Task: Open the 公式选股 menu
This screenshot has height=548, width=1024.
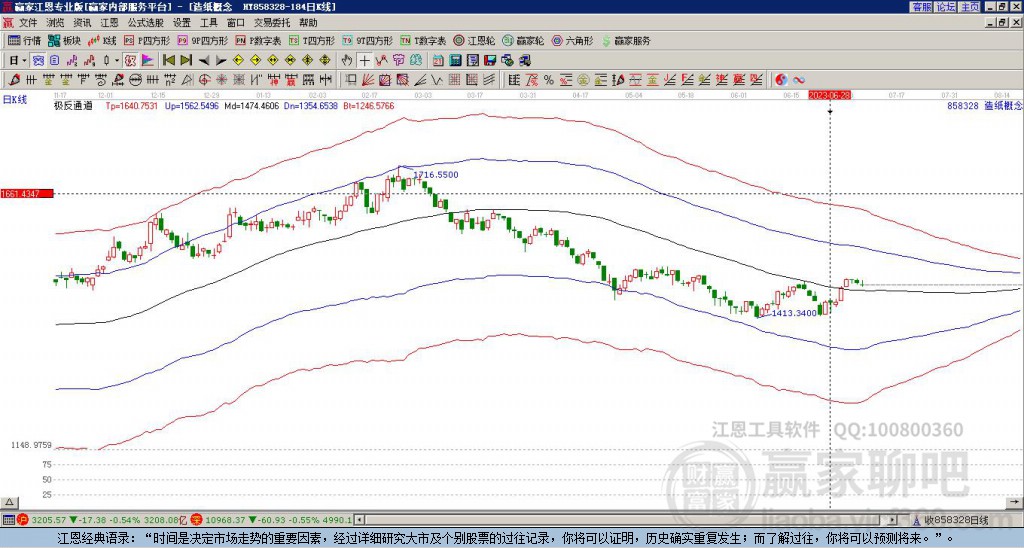Action: pos(146,23)
